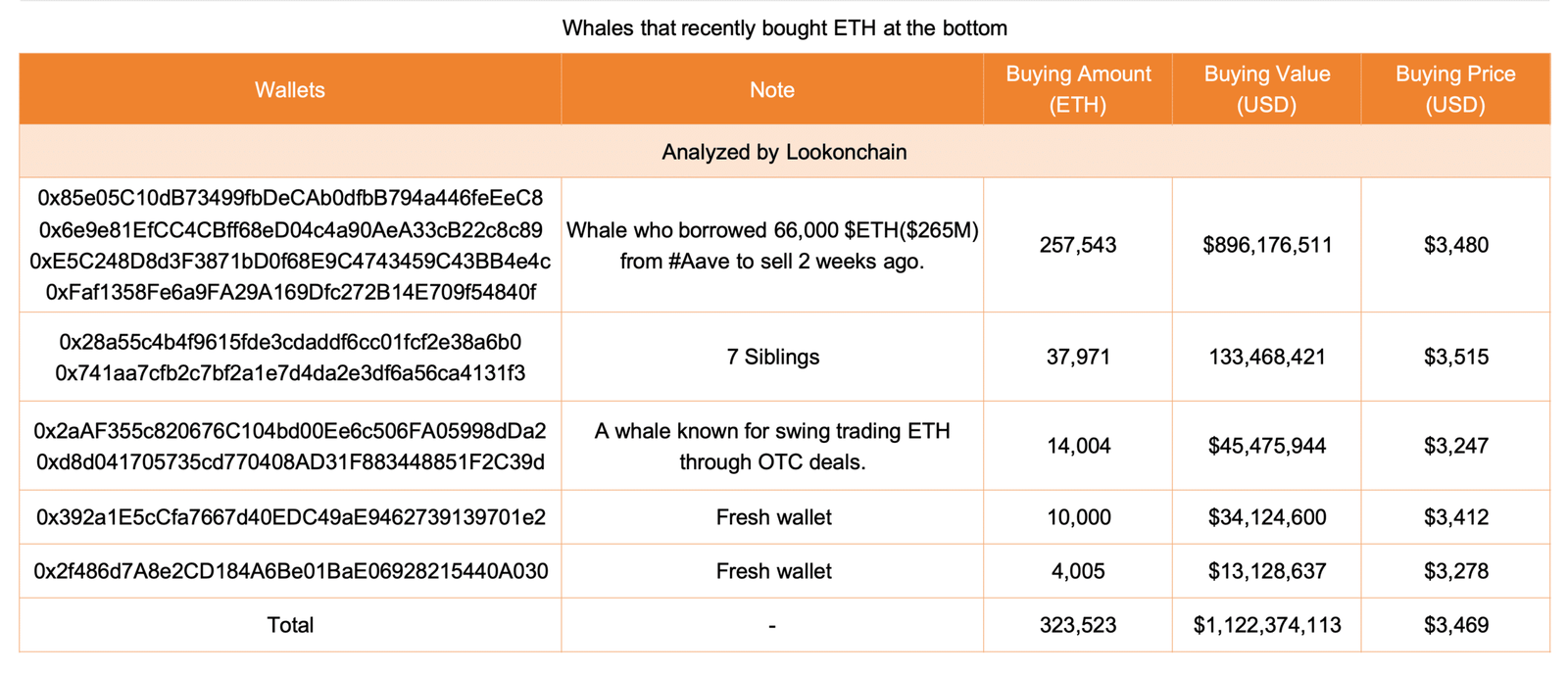Select wallet address starting 0xE5C248D8
The height and width of the screenshot is (674, 1568).
tap(290, 262)
